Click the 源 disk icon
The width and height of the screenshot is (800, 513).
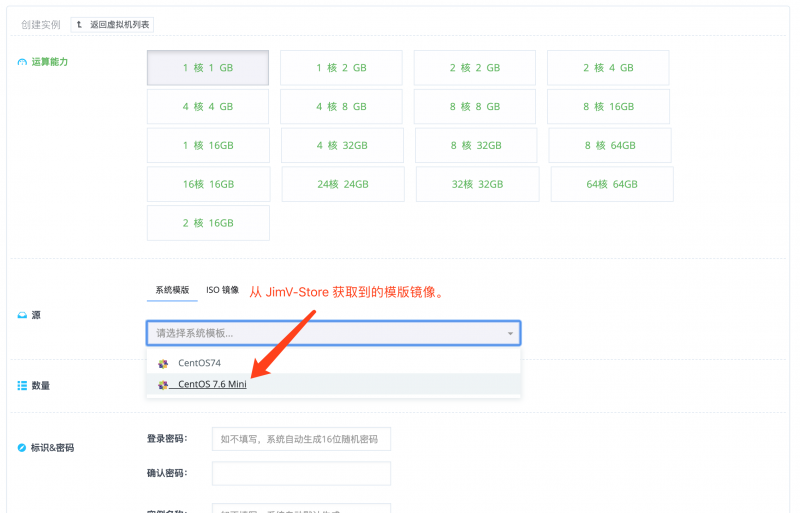tap(22, 315)
